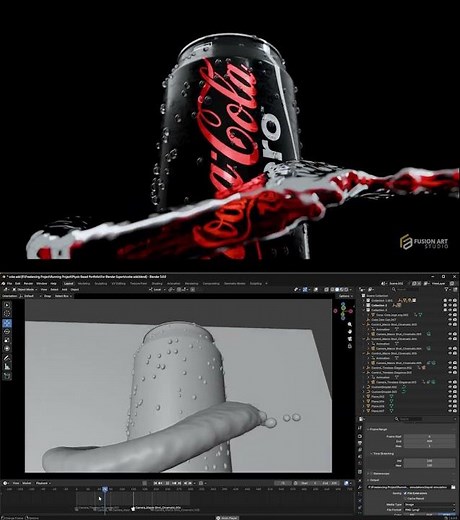Toggle the viewport overlays button
The image size is (460, 520).
point(316,289)
